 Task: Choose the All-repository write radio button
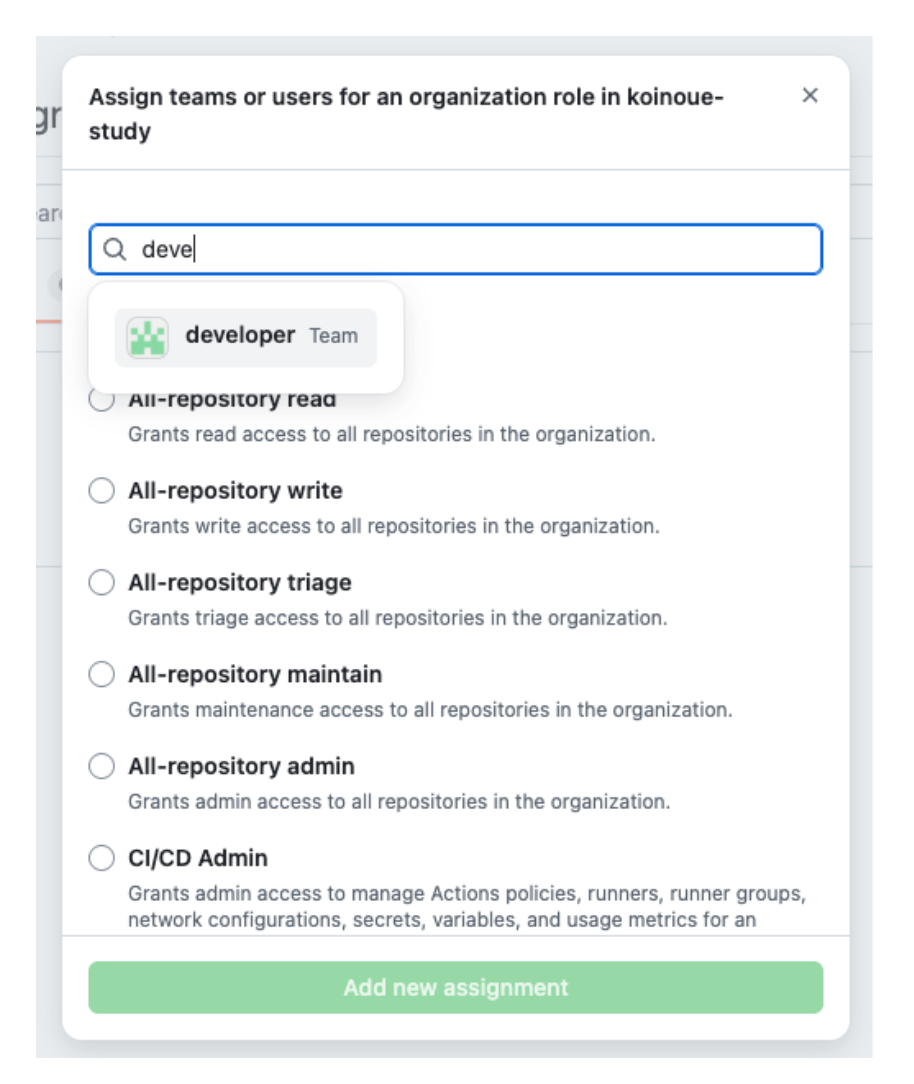(101, 491)
